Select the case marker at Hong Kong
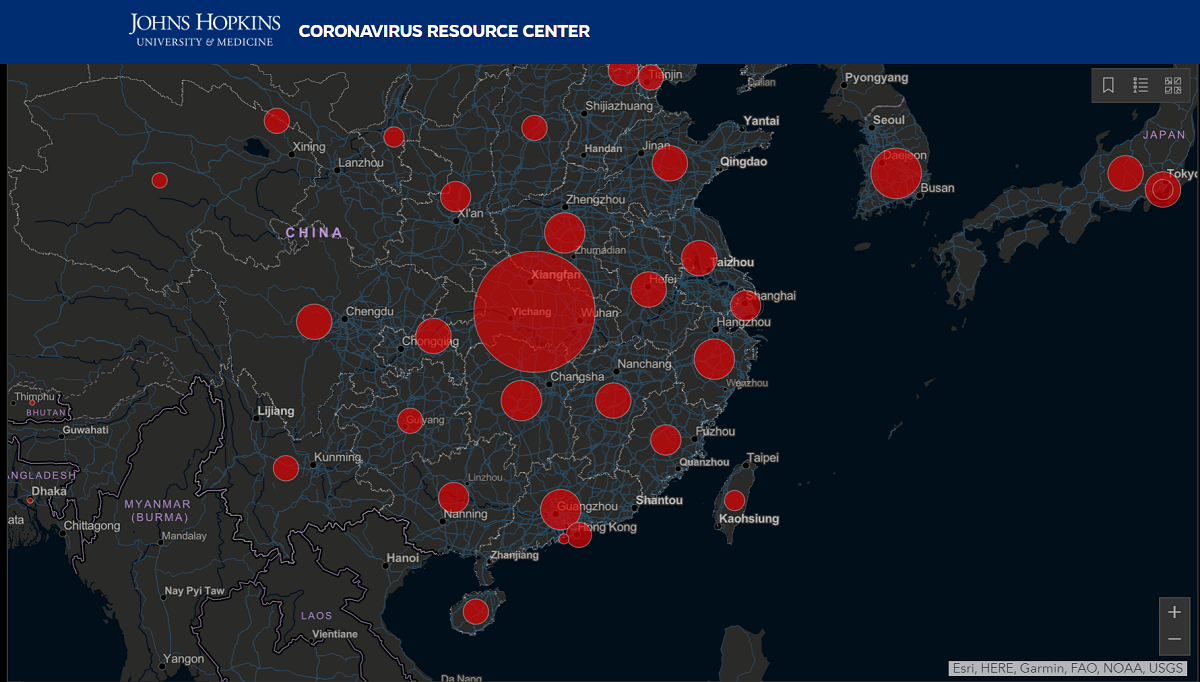 (x=579, y=535)
